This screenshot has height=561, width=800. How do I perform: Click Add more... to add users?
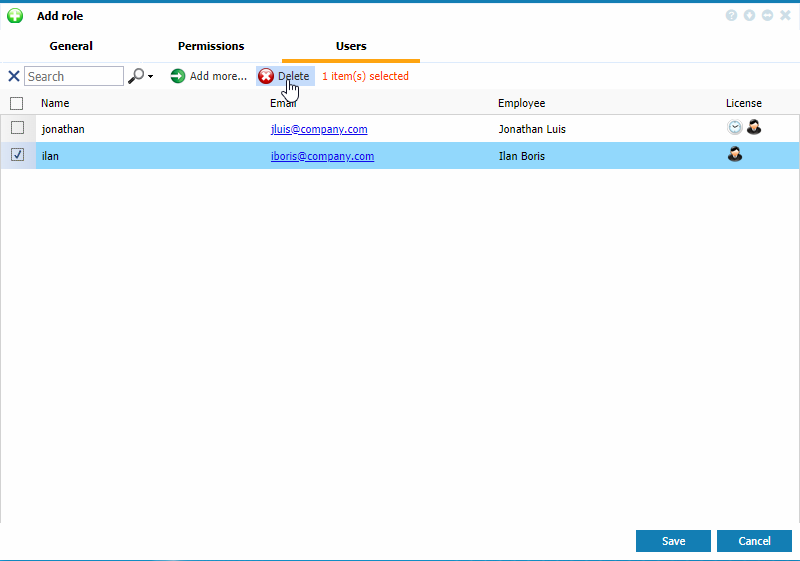[208, 76]
